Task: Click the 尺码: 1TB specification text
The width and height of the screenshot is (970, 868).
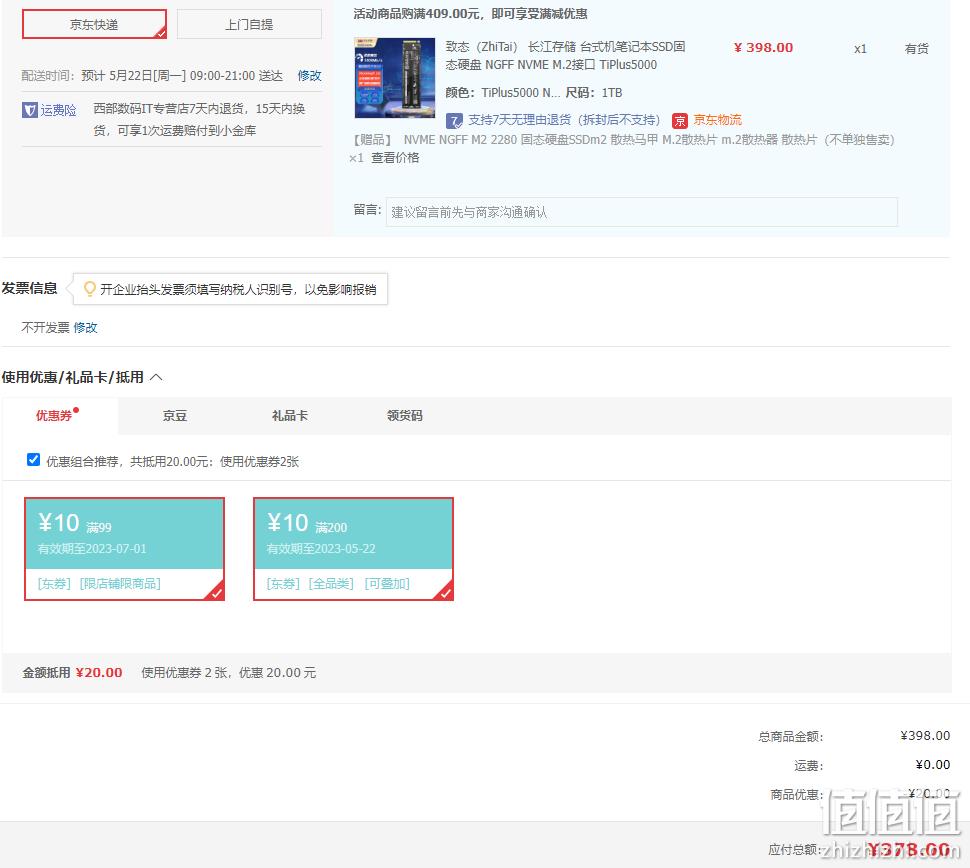Action: click(594, 93)
